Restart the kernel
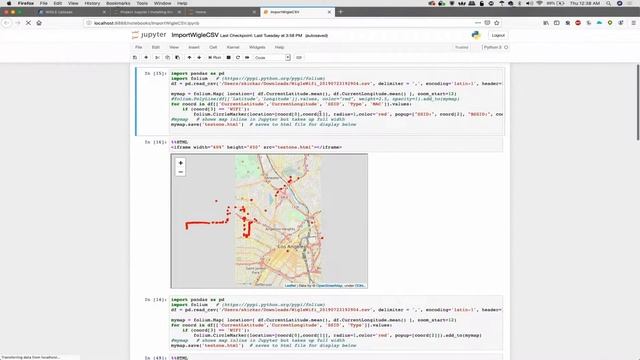 click(238, 58)
